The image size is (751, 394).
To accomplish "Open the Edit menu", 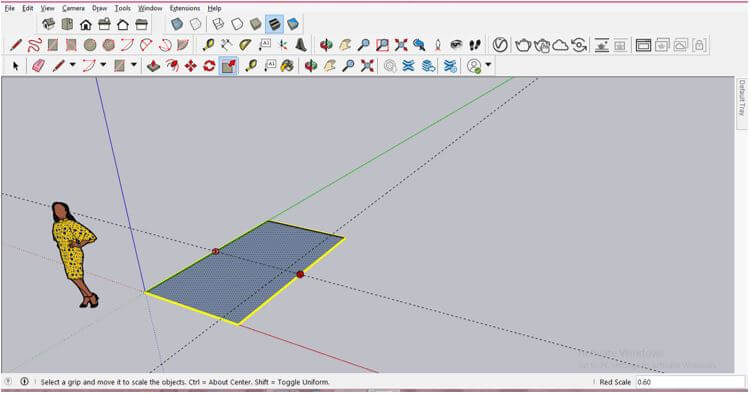I will (28, 8).
